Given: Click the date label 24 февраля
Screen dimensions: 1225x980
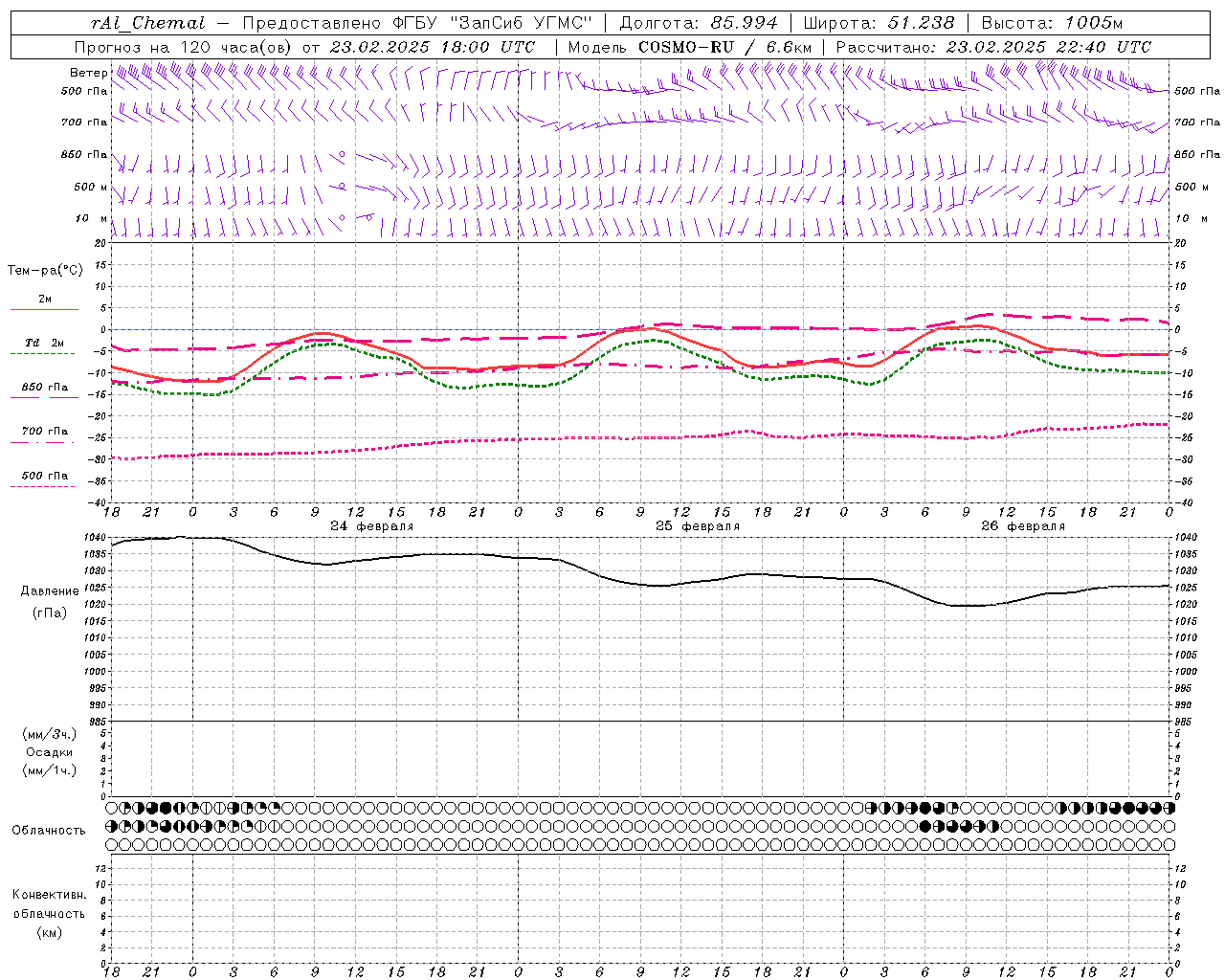Looking at the screenshot, I should click(x=372, y=526).
